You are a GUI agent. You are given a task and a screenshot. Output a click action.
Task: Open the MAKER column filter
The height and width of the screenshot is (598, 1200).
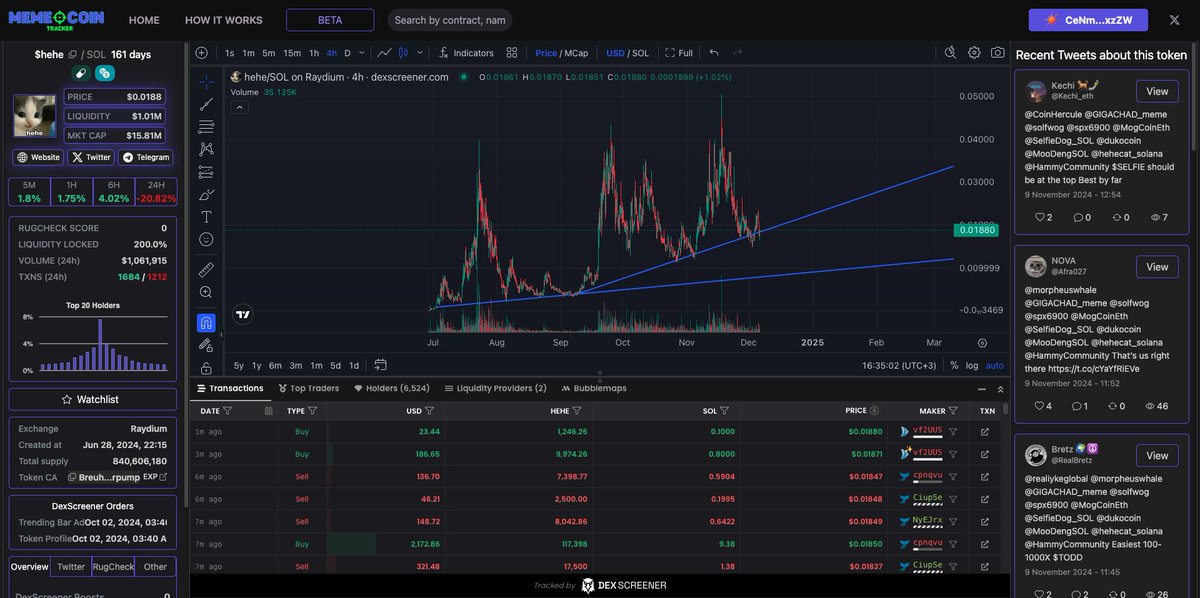[953, 410]
